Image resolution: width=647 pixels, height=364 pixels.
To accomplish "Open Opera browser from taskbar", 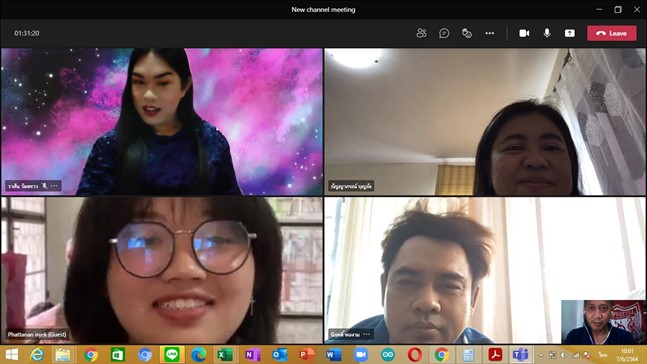I will coord(415,355).
